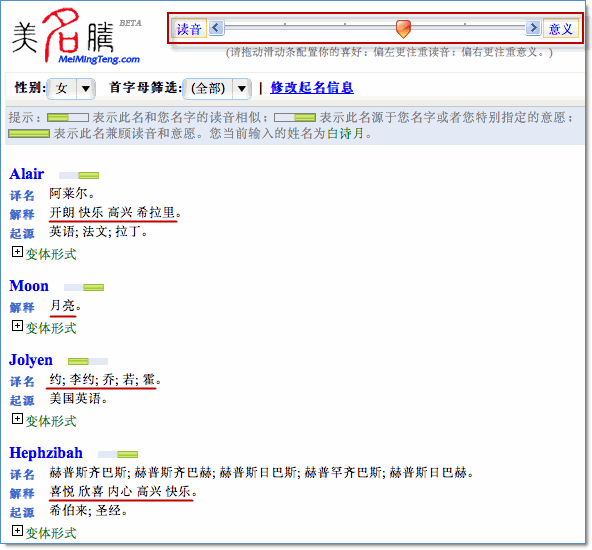Open the 首字母筛选 letter filter dropdown
The image size is (592, 550).
click(217, 89)
